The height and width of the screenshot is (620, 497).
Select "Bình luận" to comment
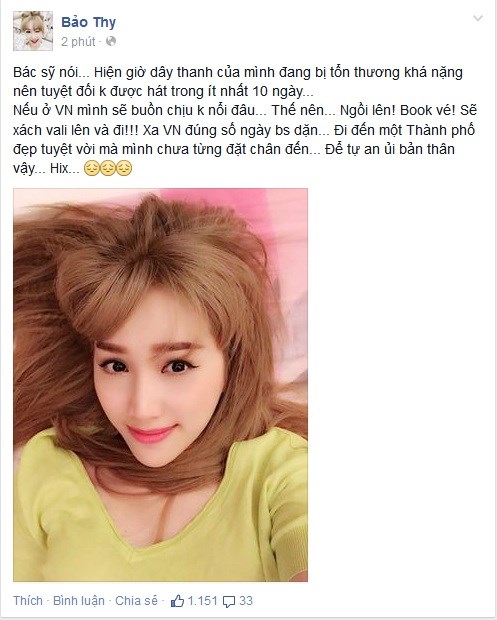[79, 601]
